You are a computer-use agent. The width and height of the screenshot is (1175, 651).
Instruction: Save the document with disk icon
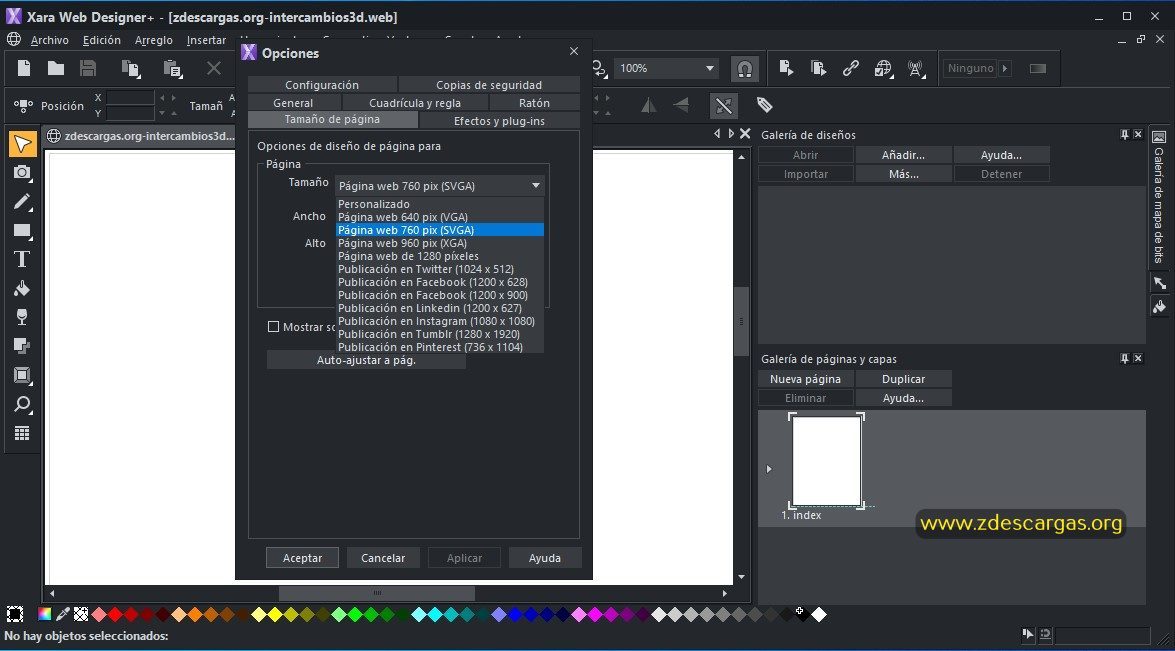click(x=88, y=68)
